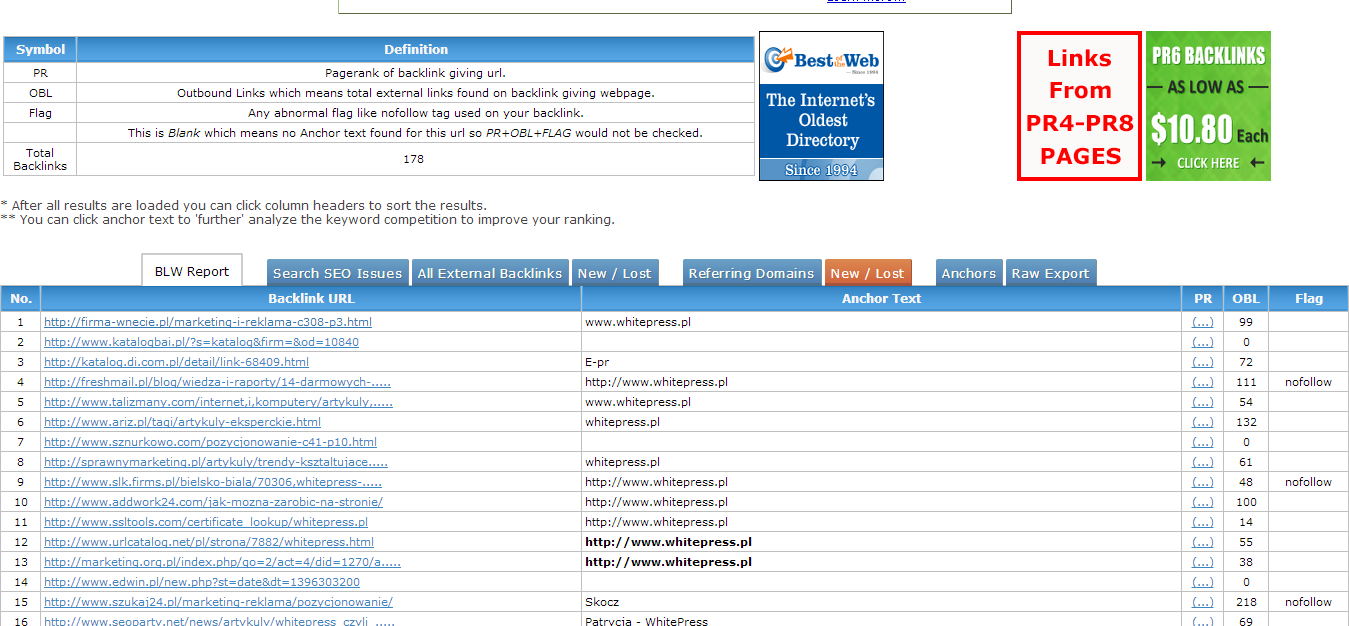
Task: Open firma-wnecie.pl marketing backlink URL
Action: (208, 322)
